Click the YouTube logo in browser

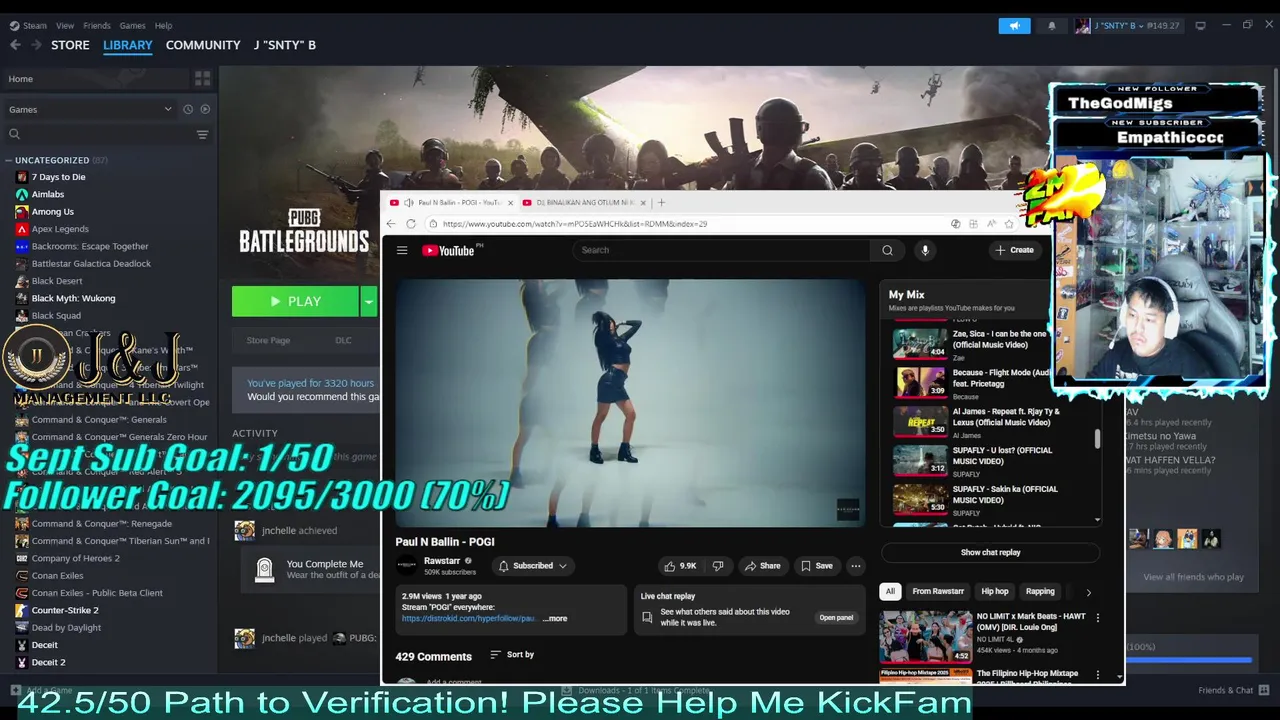[x=448, y=250]
